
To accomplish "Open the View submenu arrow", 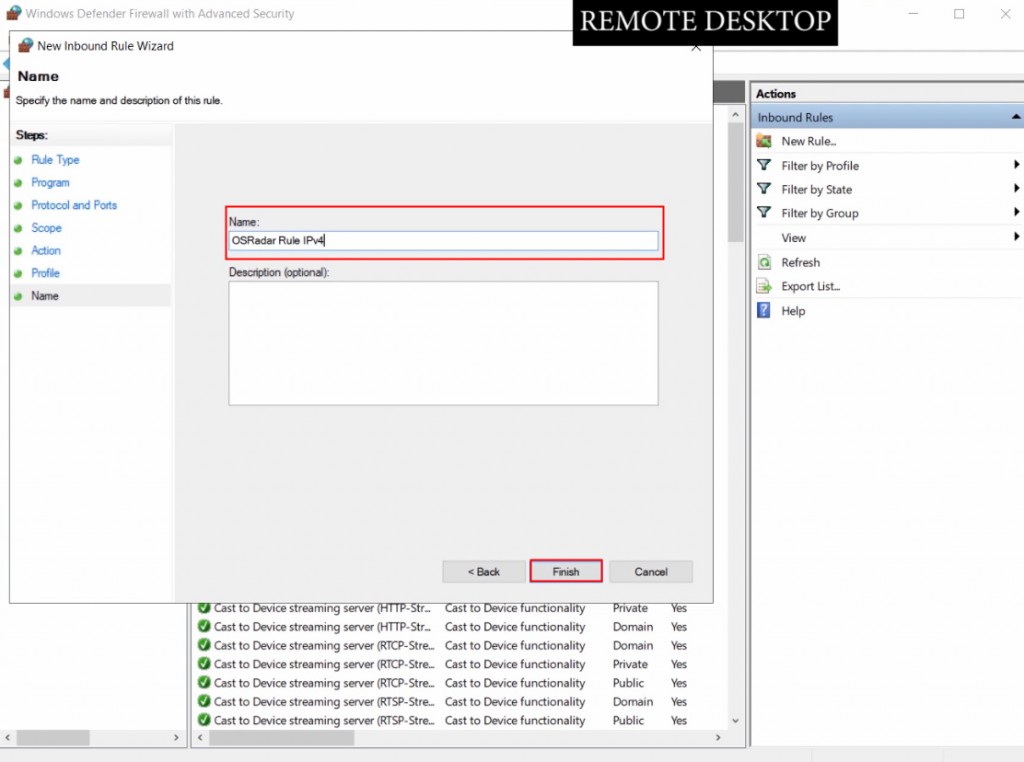I will pos(1016,237).
